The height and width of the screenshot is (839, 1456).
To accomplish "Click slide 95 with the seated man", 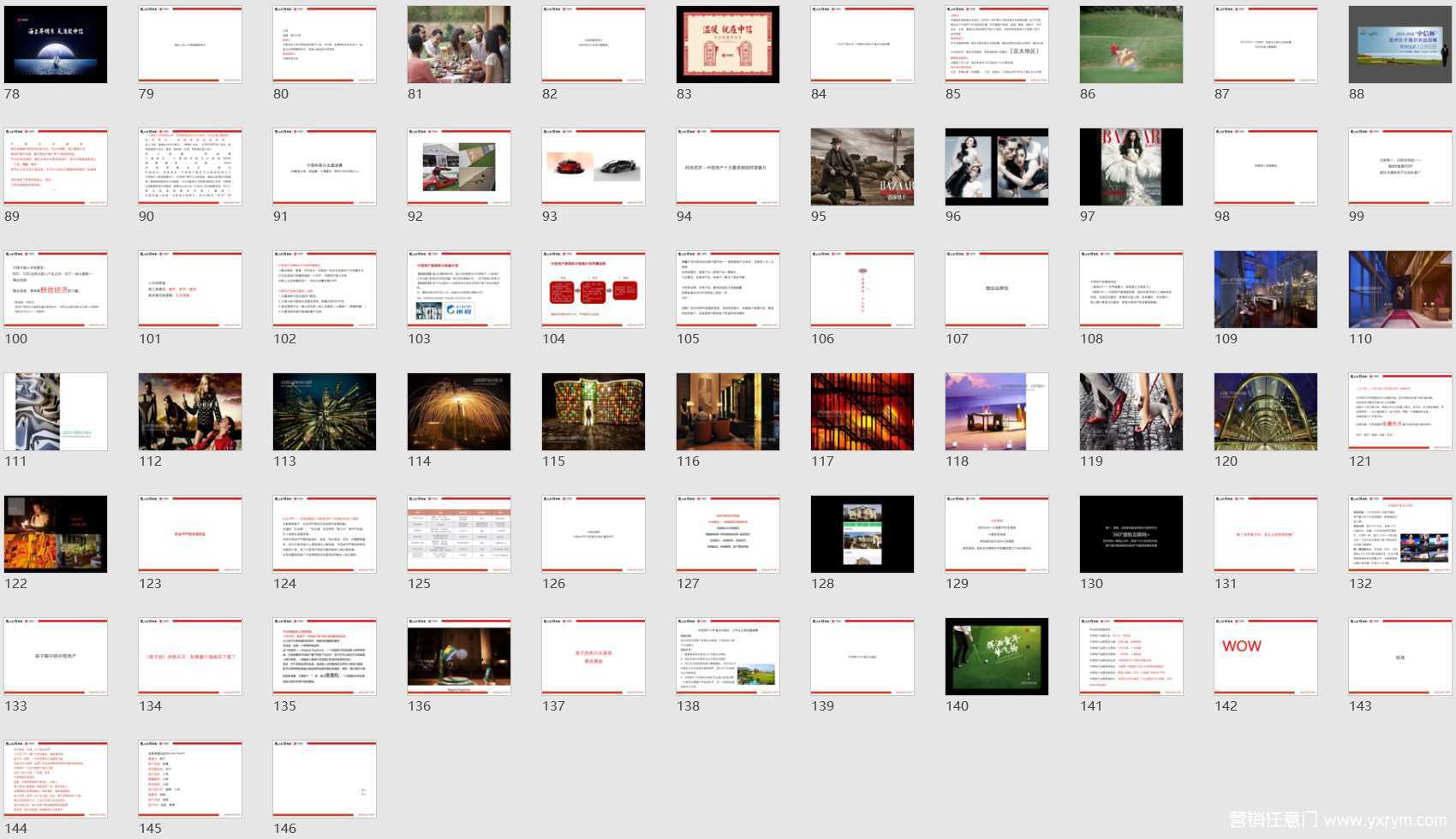I will coord(862,167).
